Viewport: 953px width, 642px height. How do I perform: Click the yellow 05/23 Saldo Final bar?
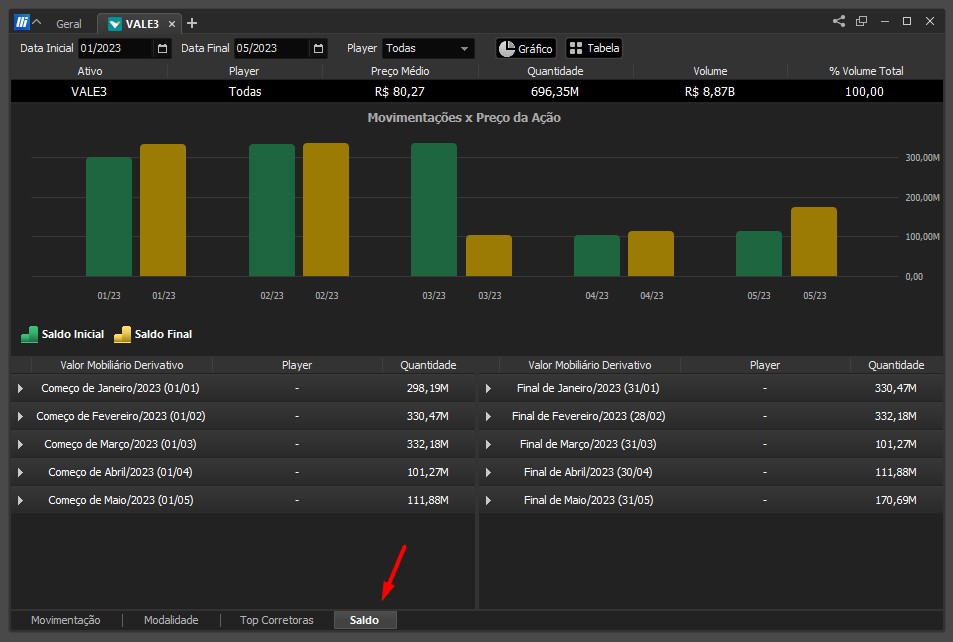click(x=814, y=242)
